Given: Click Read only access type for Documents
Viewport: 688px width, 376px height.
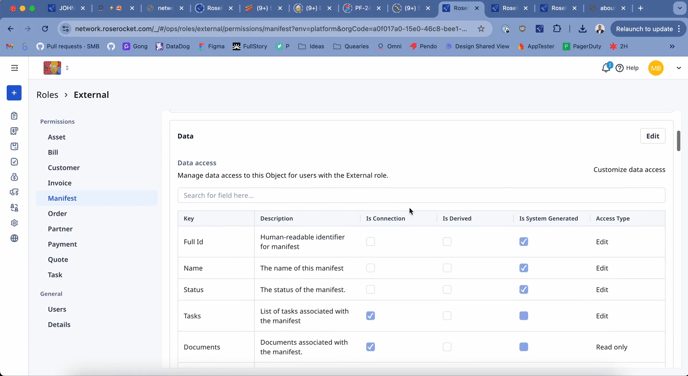Looking at the screenshot, I should click(x=612, y=347).
